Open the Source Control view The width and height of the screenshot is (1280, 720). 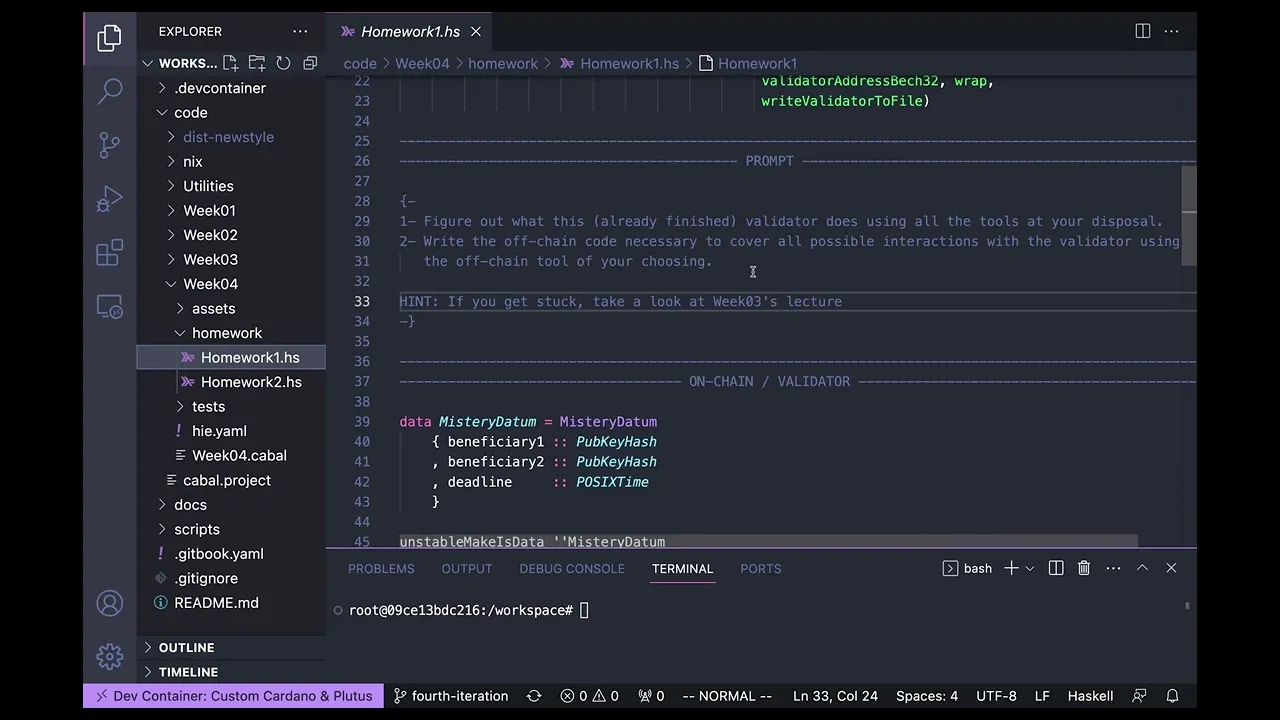(x=110, y=145)
